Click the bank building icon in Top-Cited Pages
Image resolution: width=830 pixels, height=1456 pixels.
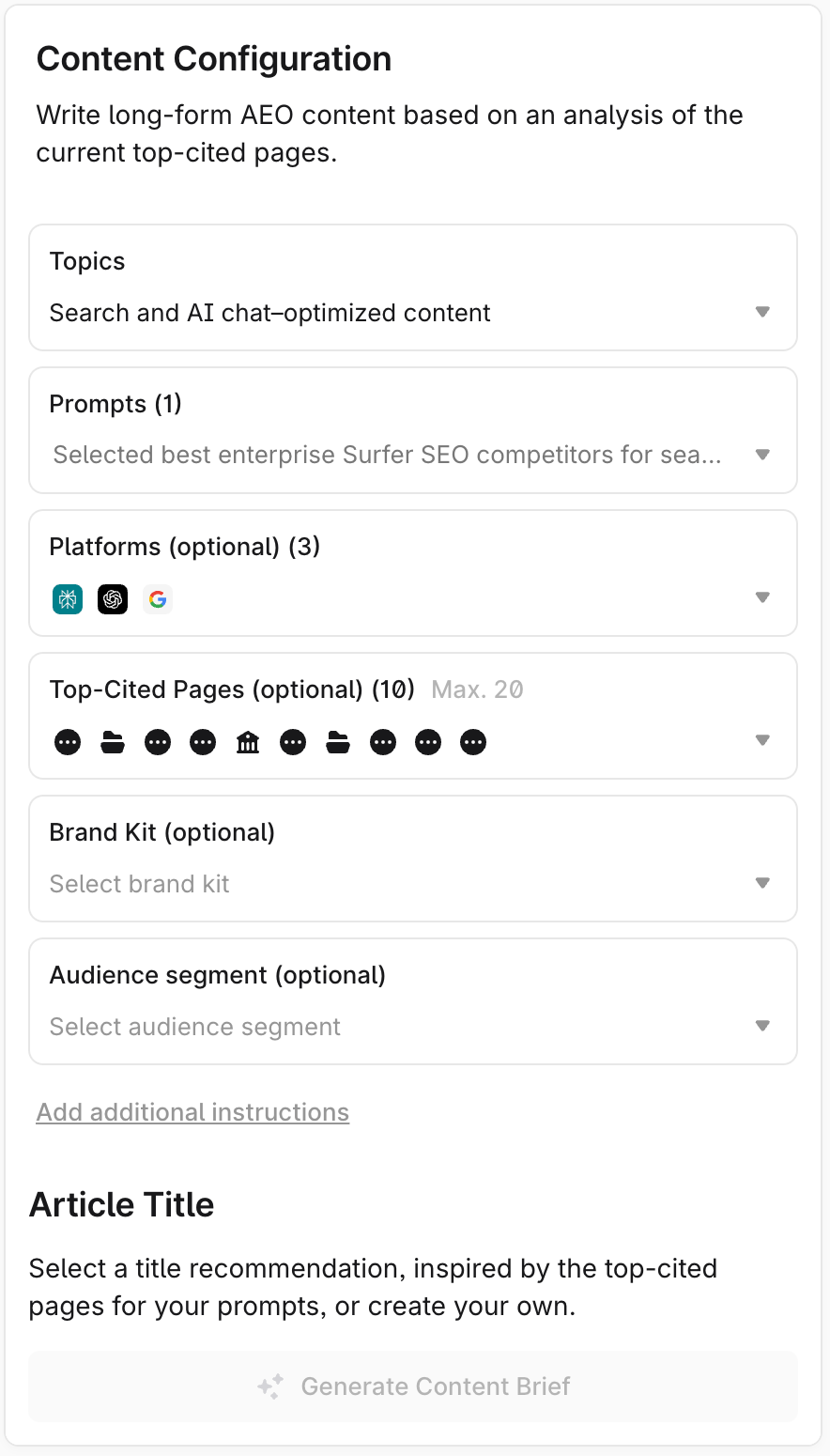click(248, 743)
